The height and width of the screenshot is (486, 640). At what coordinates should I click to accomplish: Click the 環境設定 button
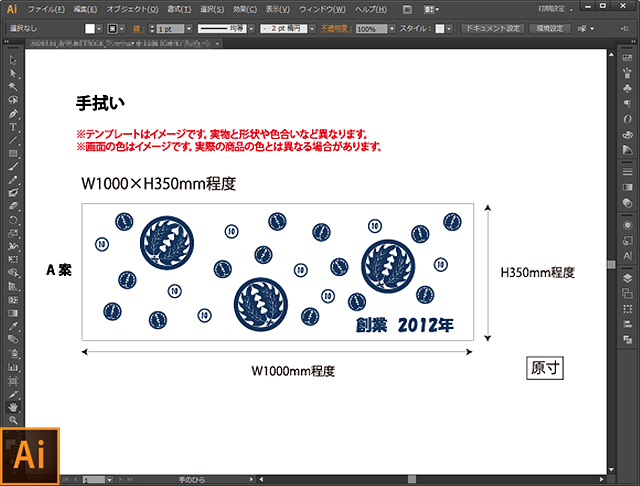coord(552,30)
